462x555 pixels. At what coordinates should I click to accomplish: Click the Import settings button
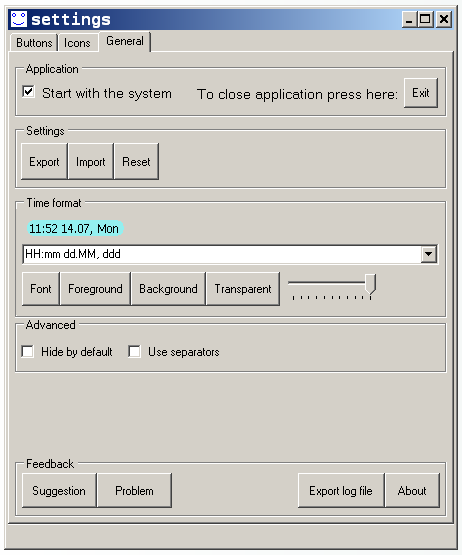click(x=91, y=162)
